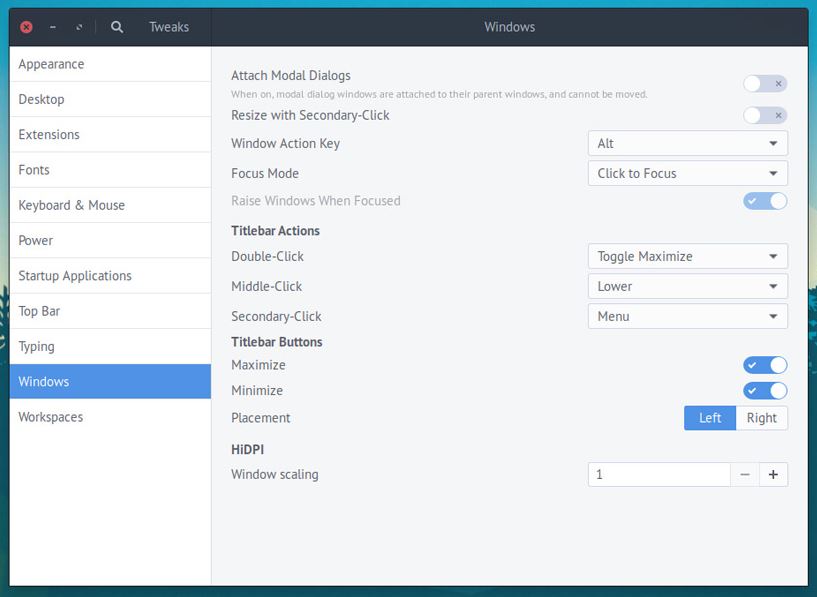Expand the Secondary-Click action dropdown
This screenshot has height=597, width=817.
[x=687, y=316]
